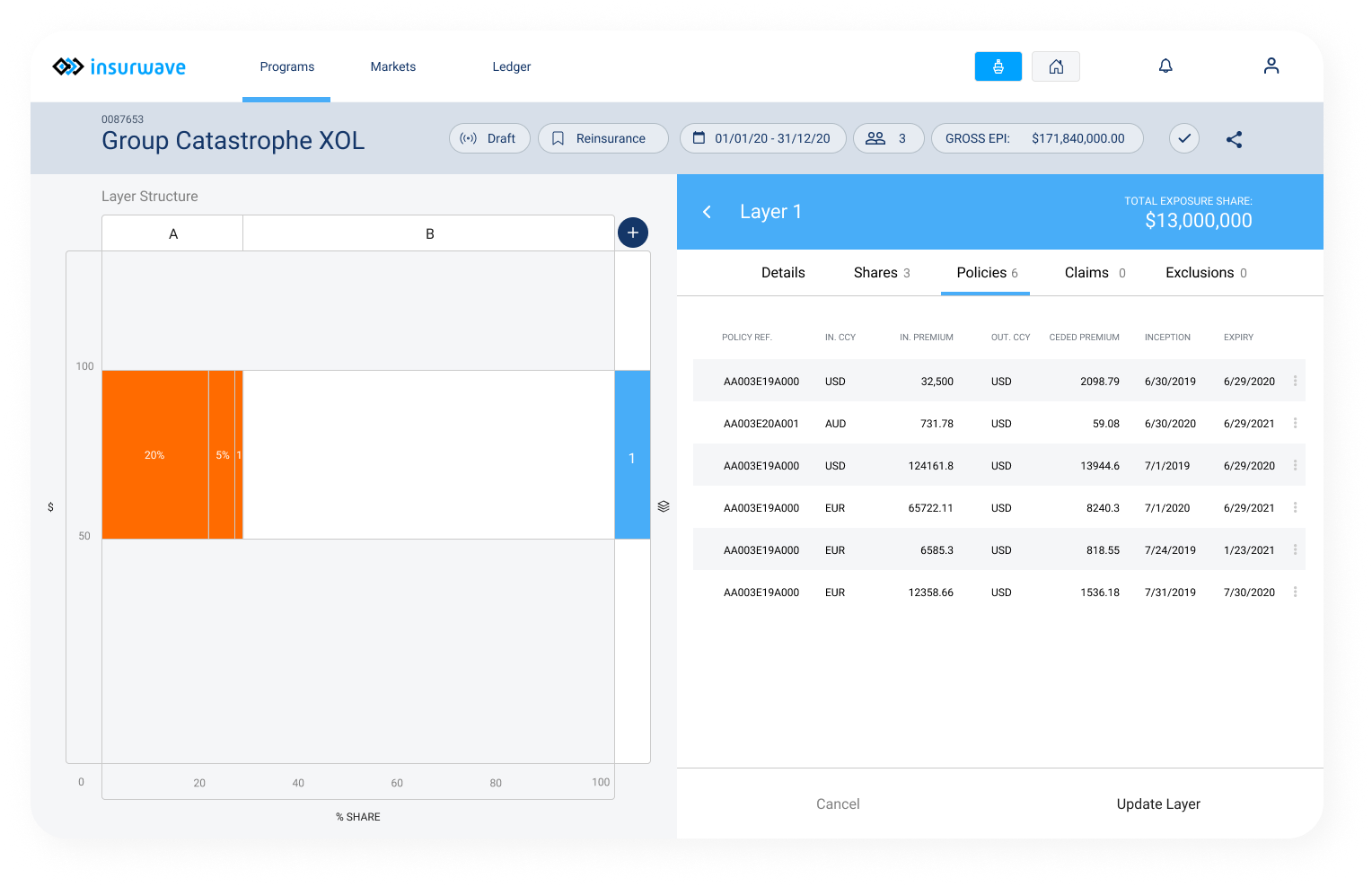Open the Ledger menu
The width and height of the screenshot is (1372, 887).
tap(512, 66)
